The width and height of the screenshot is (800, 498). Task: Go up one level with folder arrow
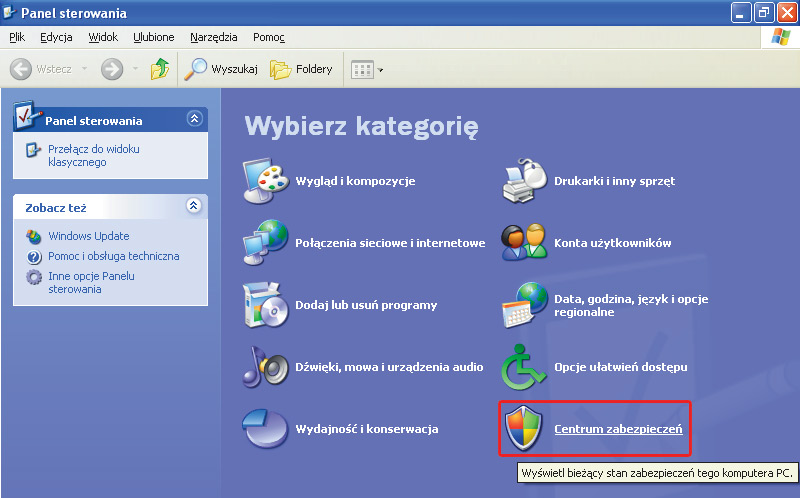click(x=160, y=69)
